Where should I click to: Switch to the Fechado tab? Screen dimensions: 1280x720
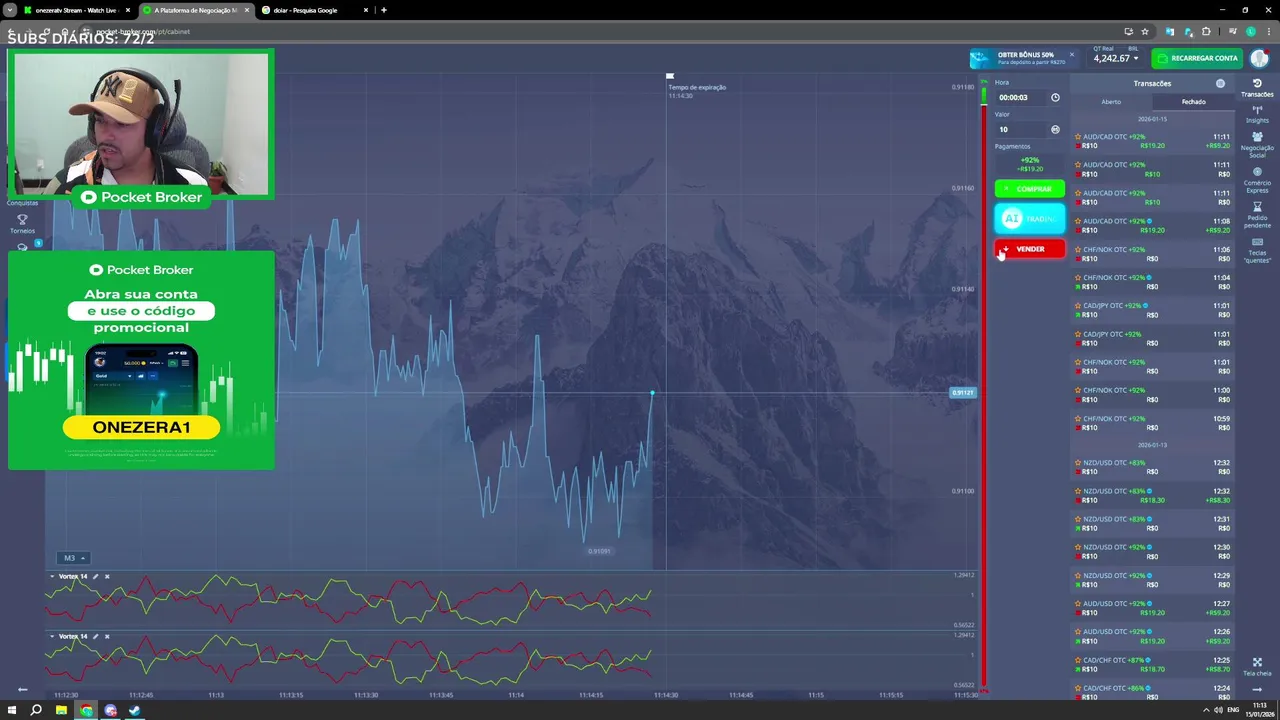point(1193,101)
